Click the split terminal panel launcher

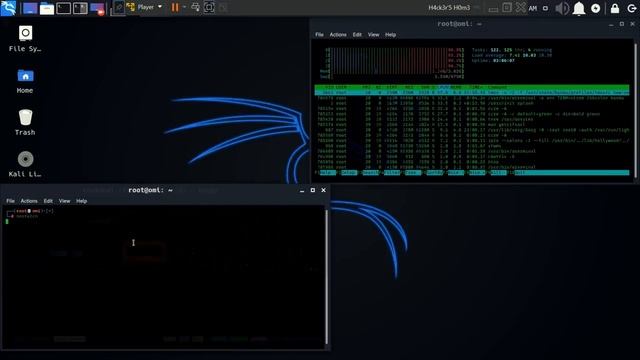[80, 8]
